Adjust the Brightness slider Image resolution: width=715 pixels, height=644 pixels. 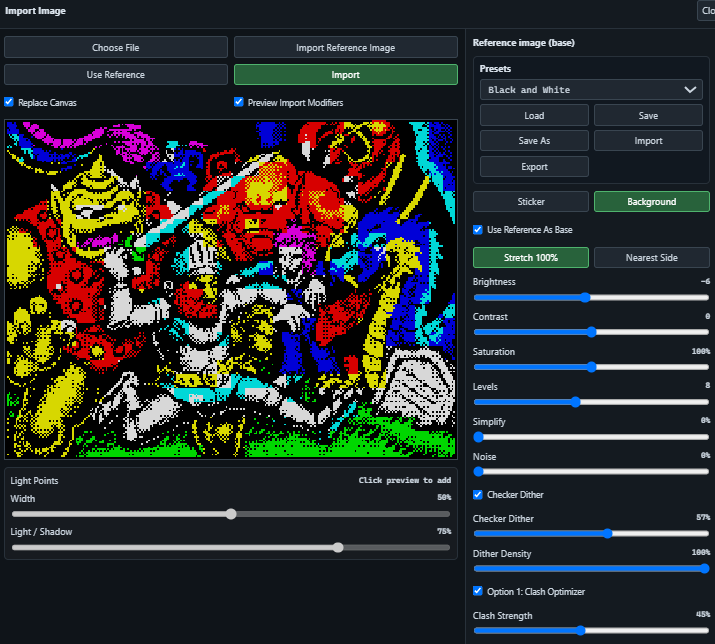coord(591,297)
